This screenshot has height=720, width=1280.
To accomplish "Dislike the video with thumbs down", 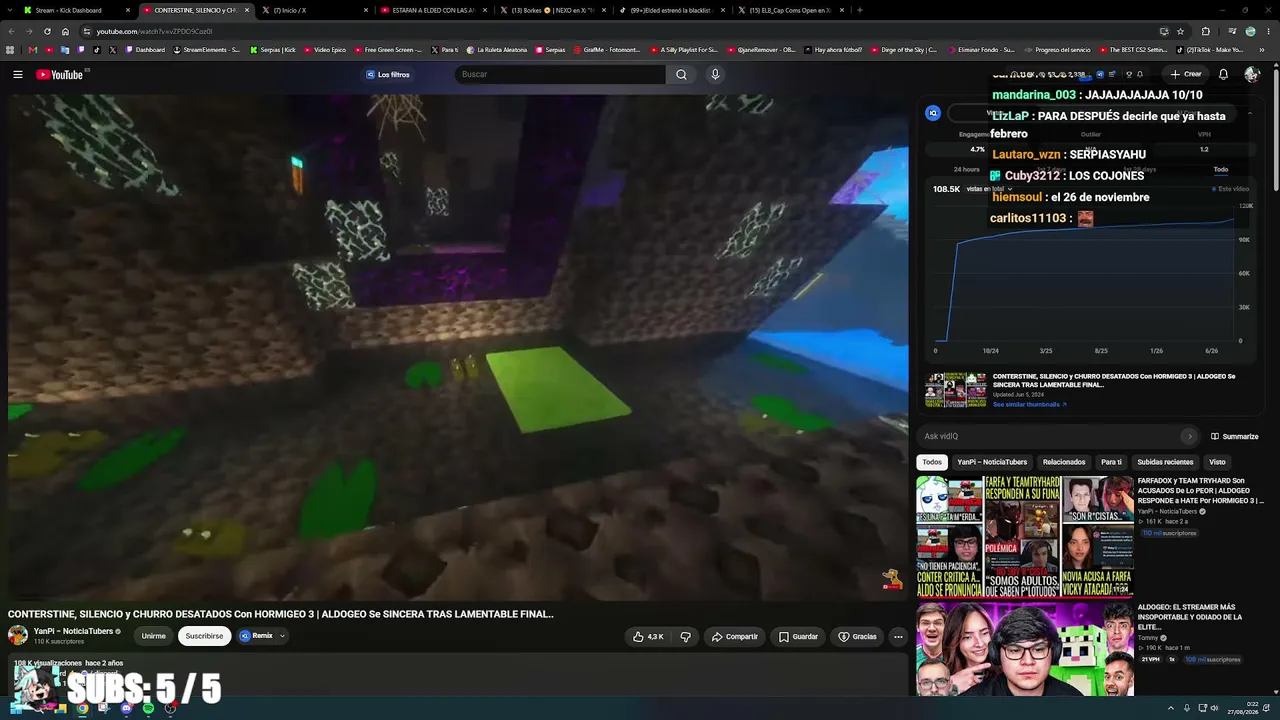I will 686,636.
